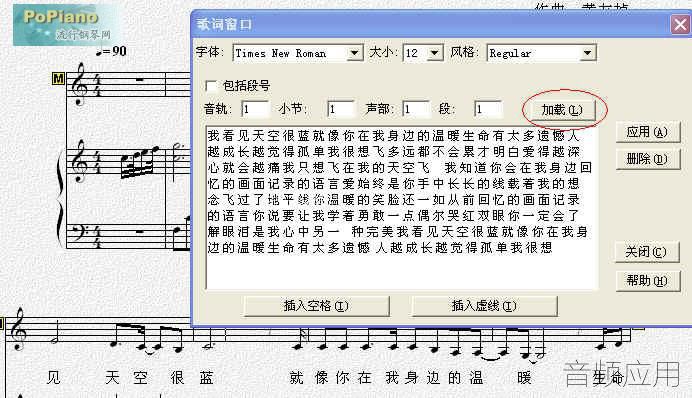Click the 帮助(H) help button

tap(647, 280)
